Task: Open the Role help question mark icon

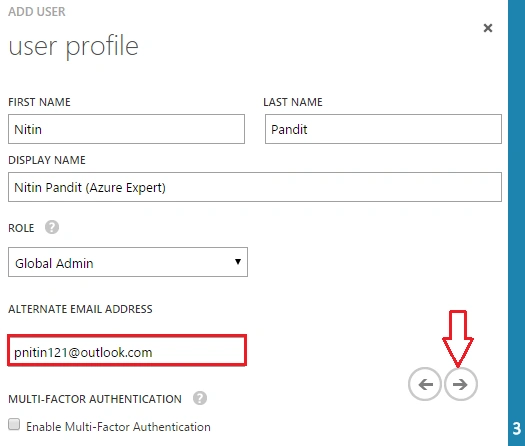Action: click(52, 227)
